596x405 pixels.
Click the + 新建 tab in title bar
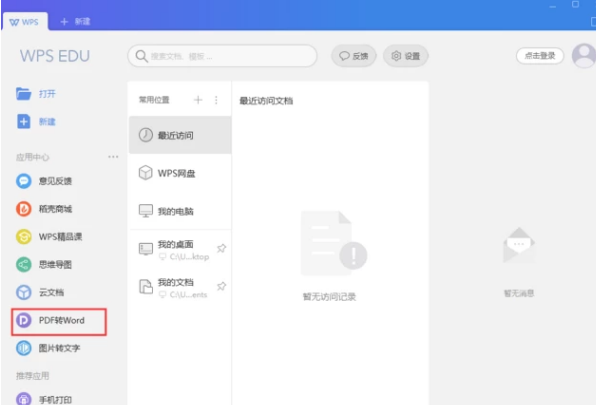75,22
